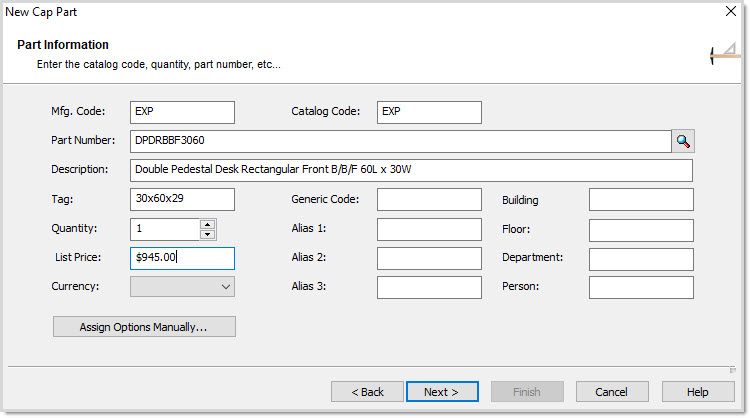Increase quantity with the up spinner arrow

pos(208,224)
